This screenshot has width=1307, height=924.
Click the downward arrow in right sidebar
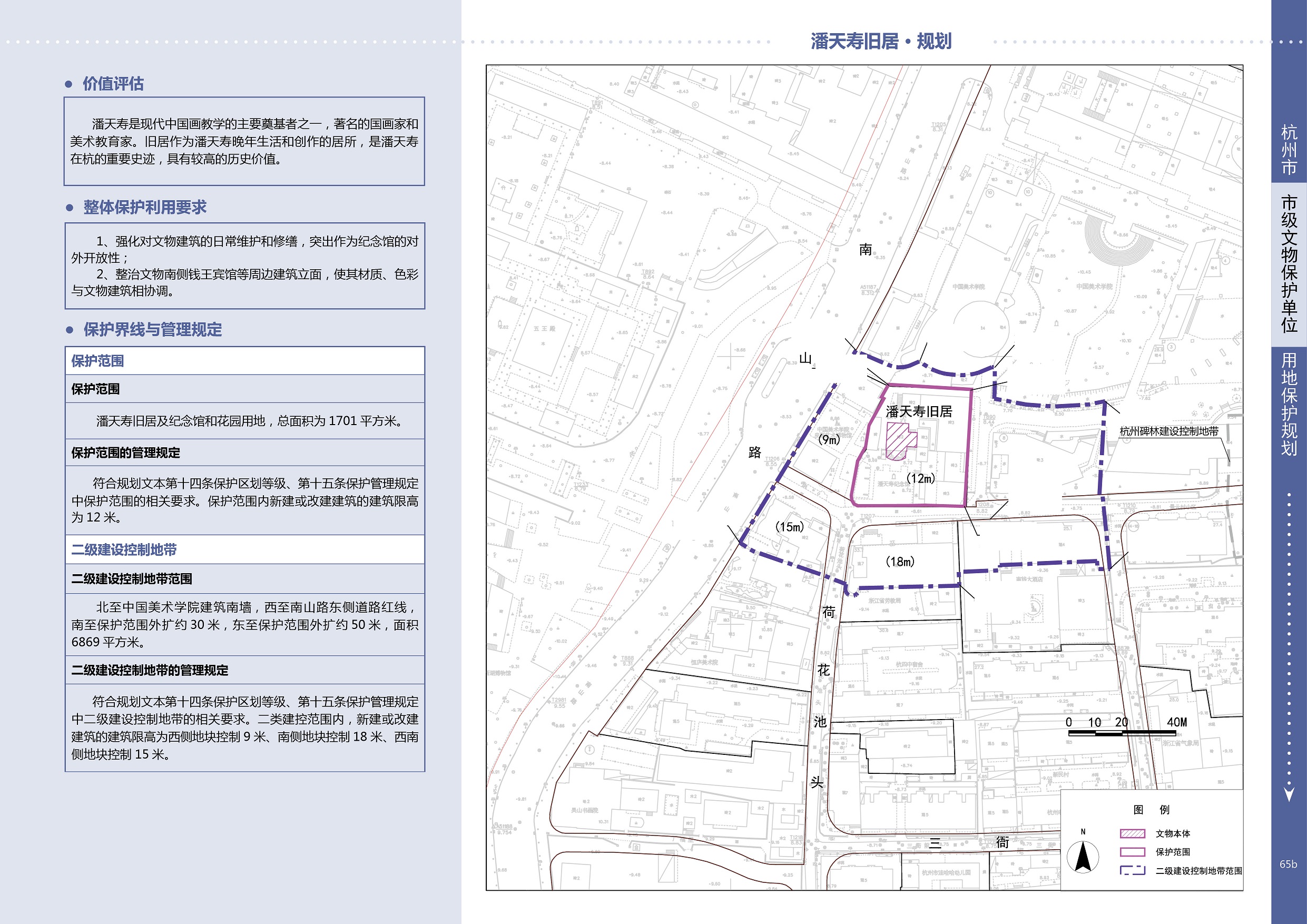tap(1290, 794)
